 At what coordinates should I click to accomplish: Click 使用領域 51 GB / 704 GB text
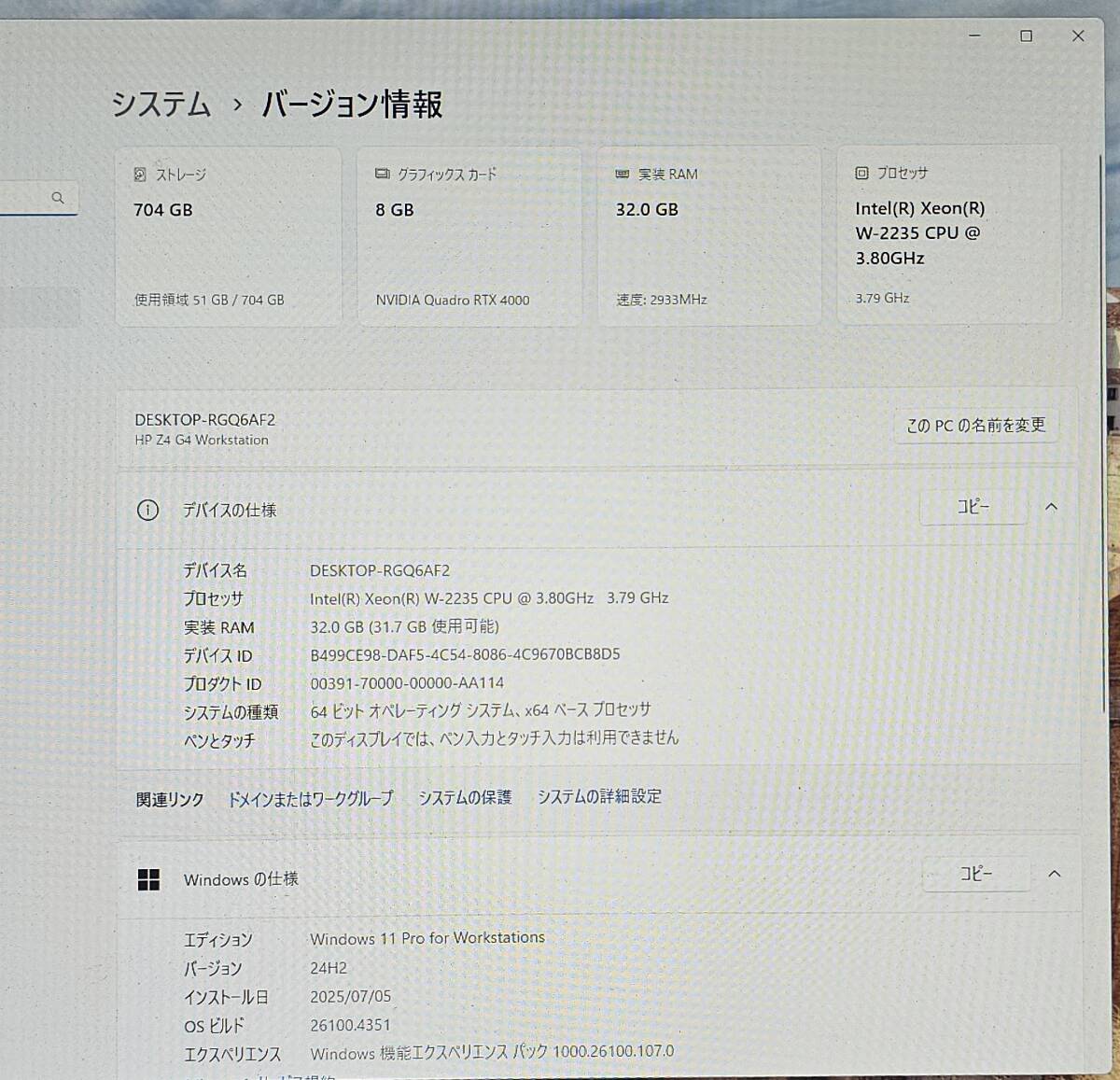(x=209, y=301)
